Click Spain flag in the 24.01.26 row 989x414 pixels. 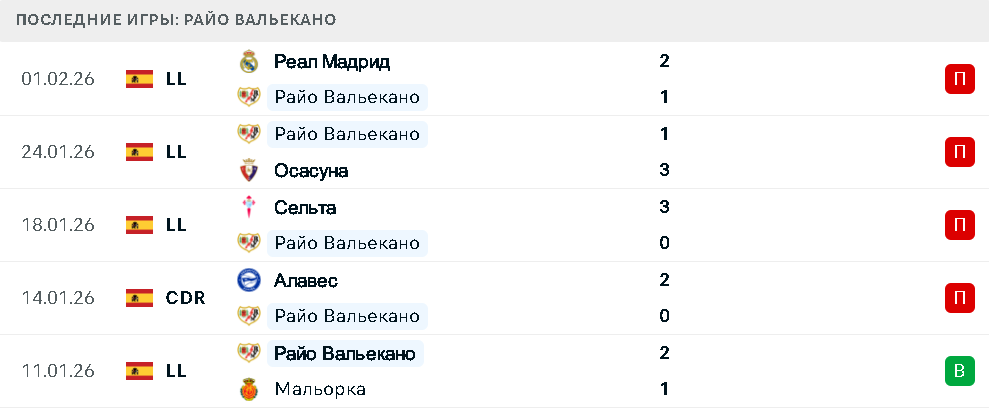139,152
